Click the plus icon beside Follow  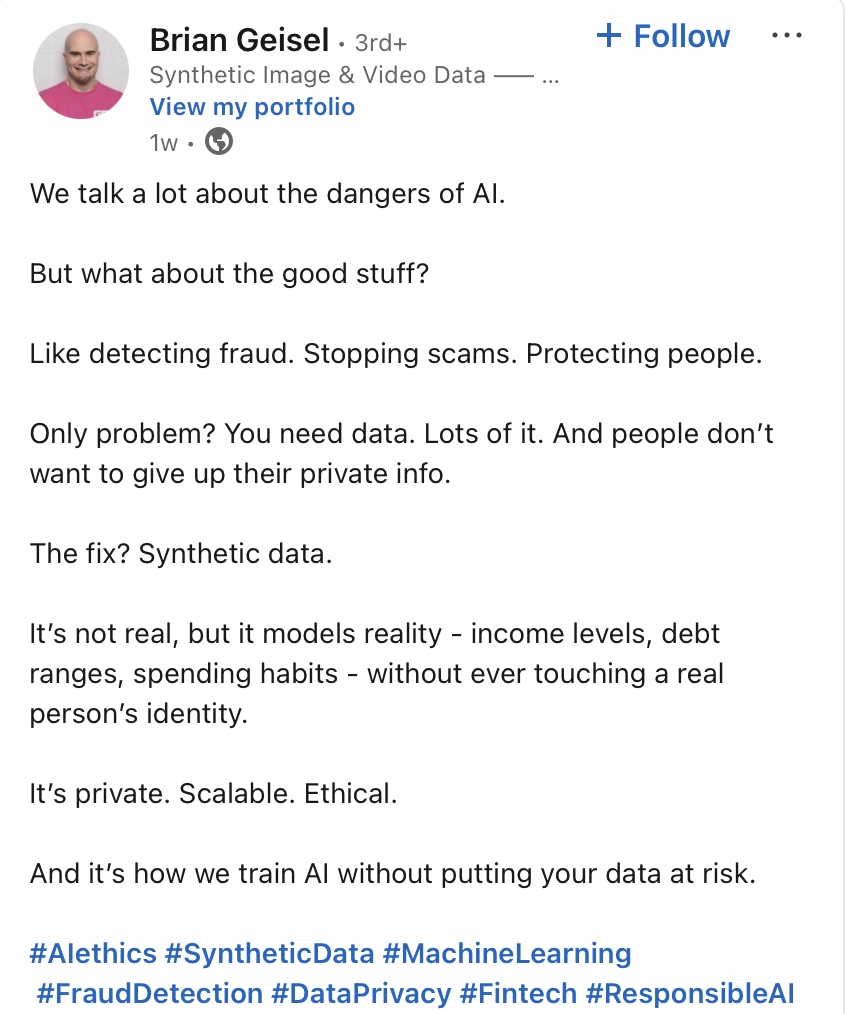tap(609, 35)
